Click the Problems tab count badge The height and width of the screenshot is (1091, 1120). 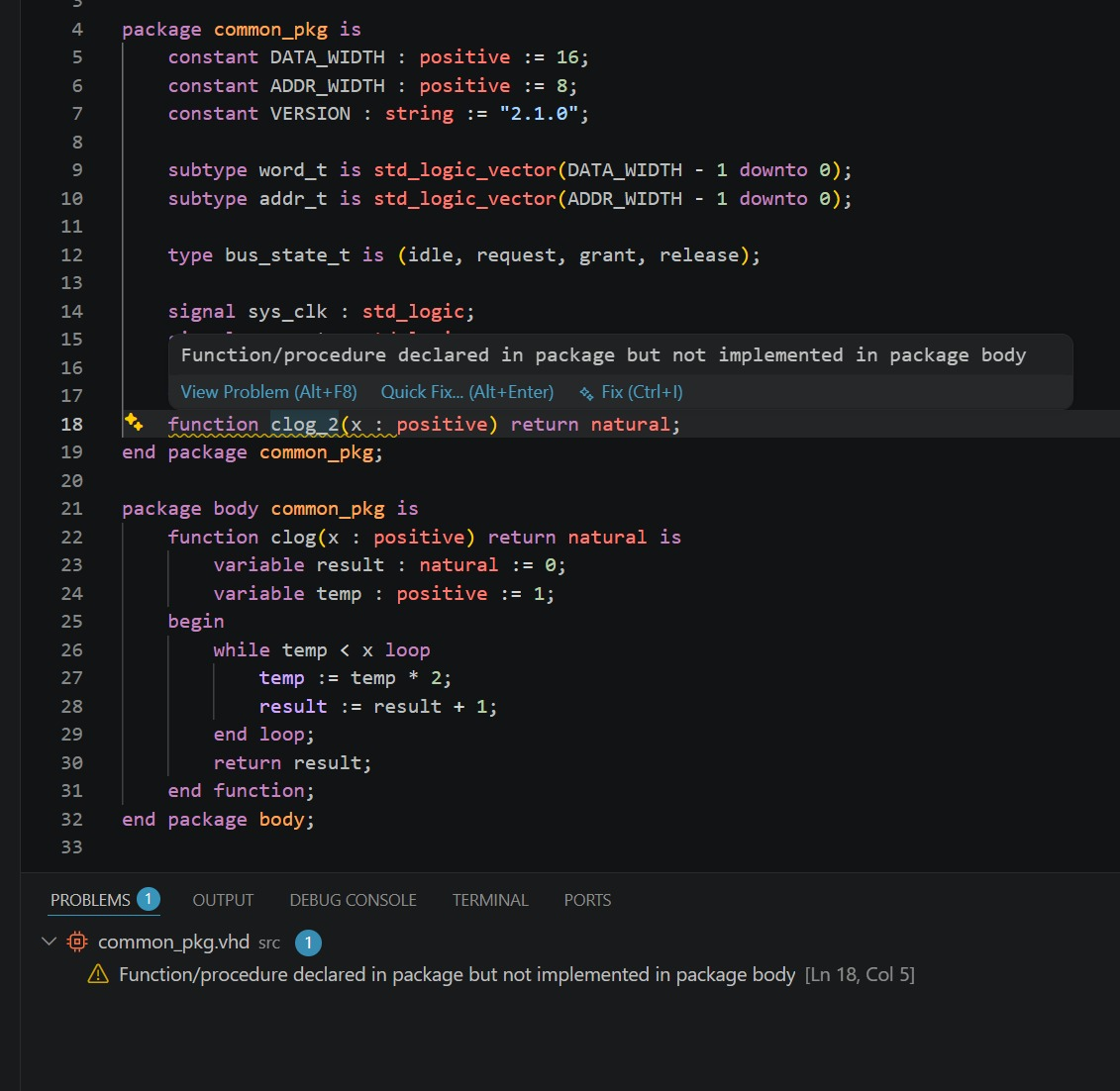tap(149, 899)
